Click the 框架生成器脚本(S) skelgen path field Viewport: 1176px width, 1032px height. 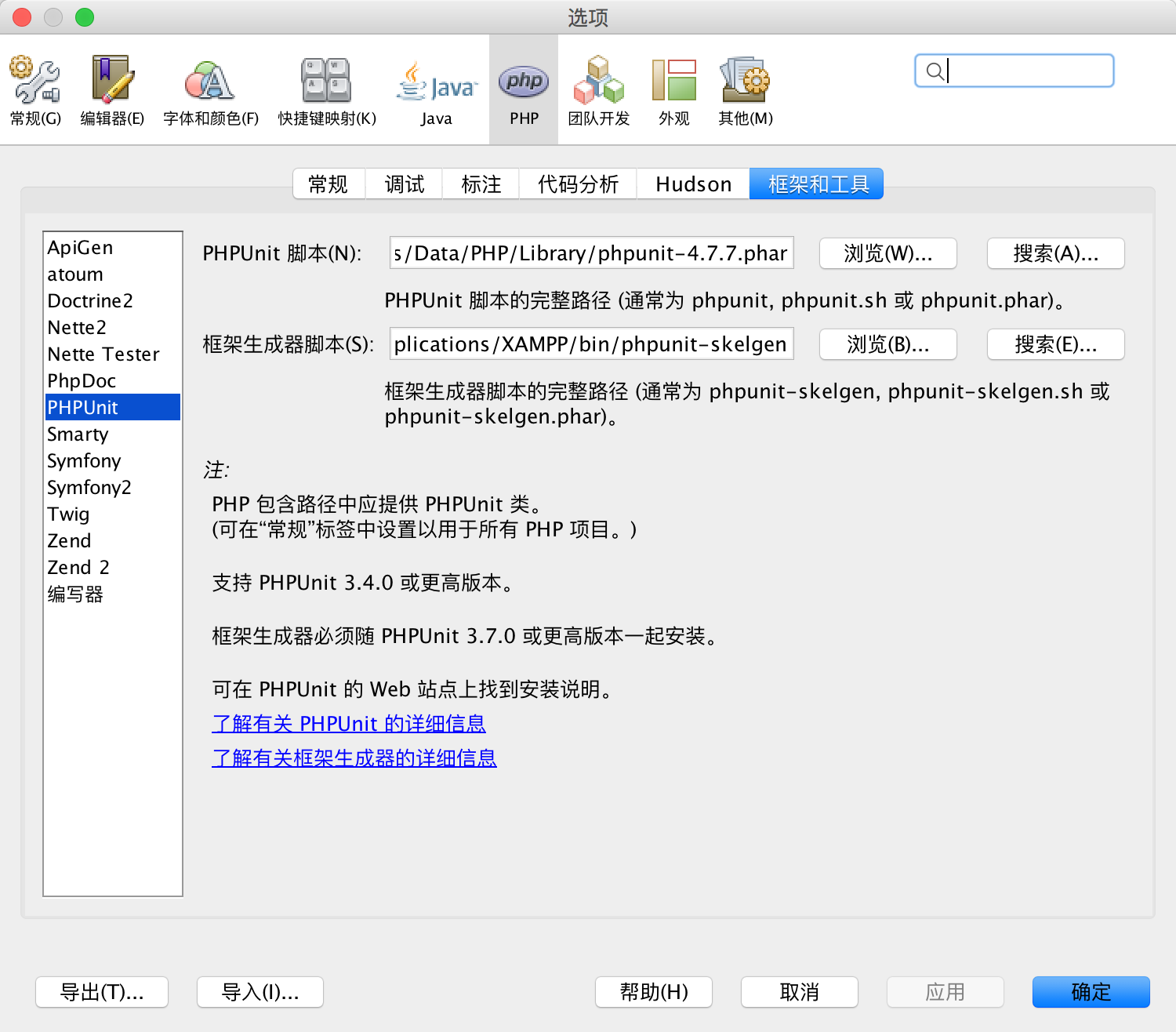point(592,344)
